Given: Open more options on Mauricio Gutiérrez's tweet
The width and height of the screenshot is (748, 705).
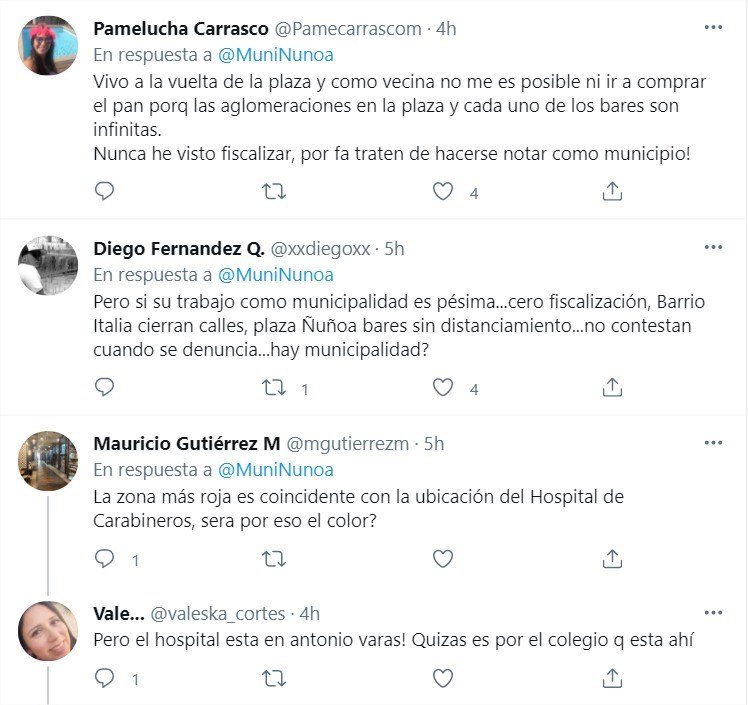Looking at the screenshot, I should point(712,442).
